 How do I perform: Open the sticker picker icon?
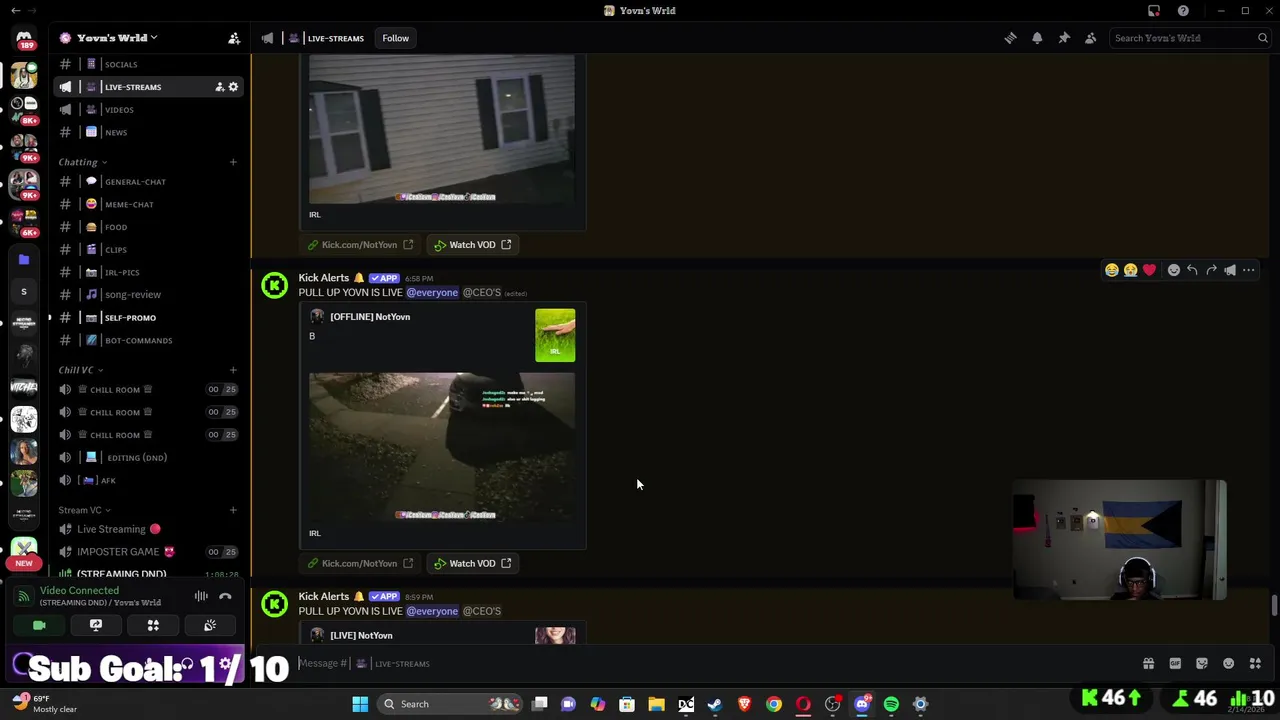click(1201, 663)
